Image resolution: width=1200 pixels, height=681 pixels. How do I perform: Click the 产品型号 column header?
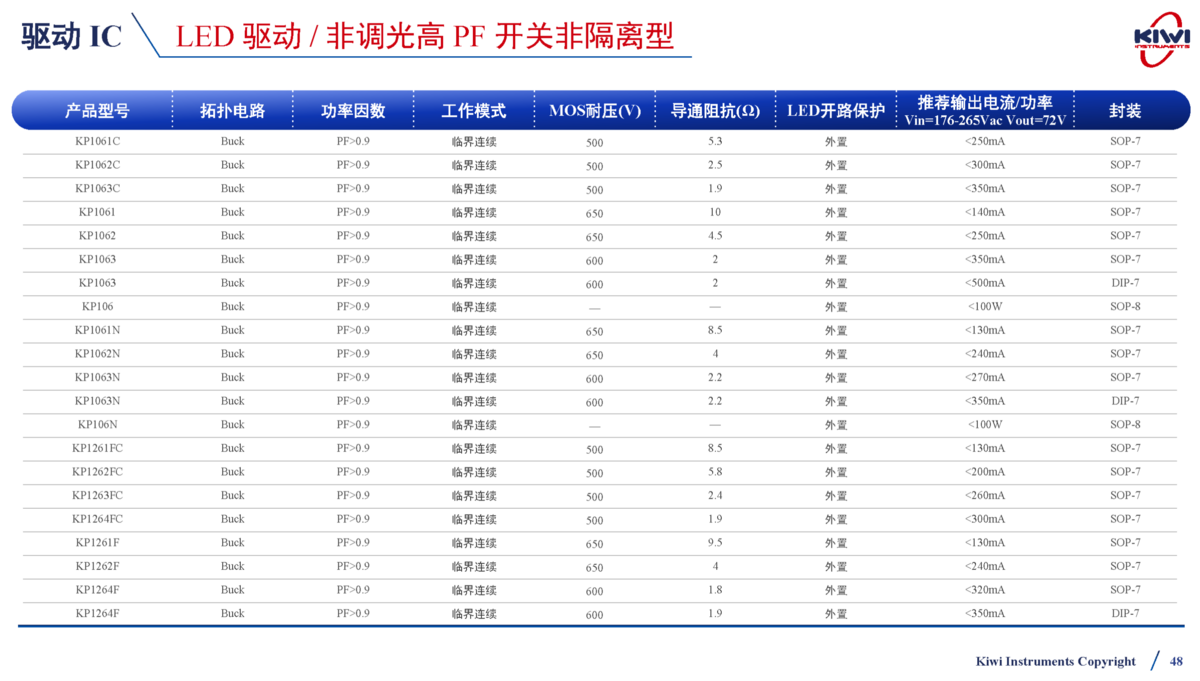[x=97, y=111]
